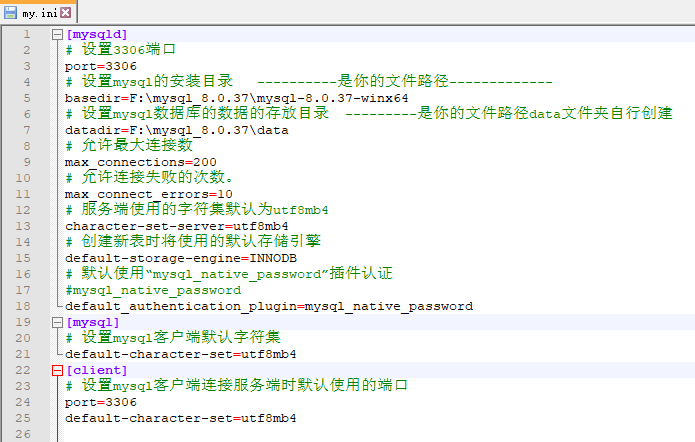The height and width of the screenshot is (442, 695).
Task: Click the default-storage-engine=INNODB line
Action: [x=180, y=258]
